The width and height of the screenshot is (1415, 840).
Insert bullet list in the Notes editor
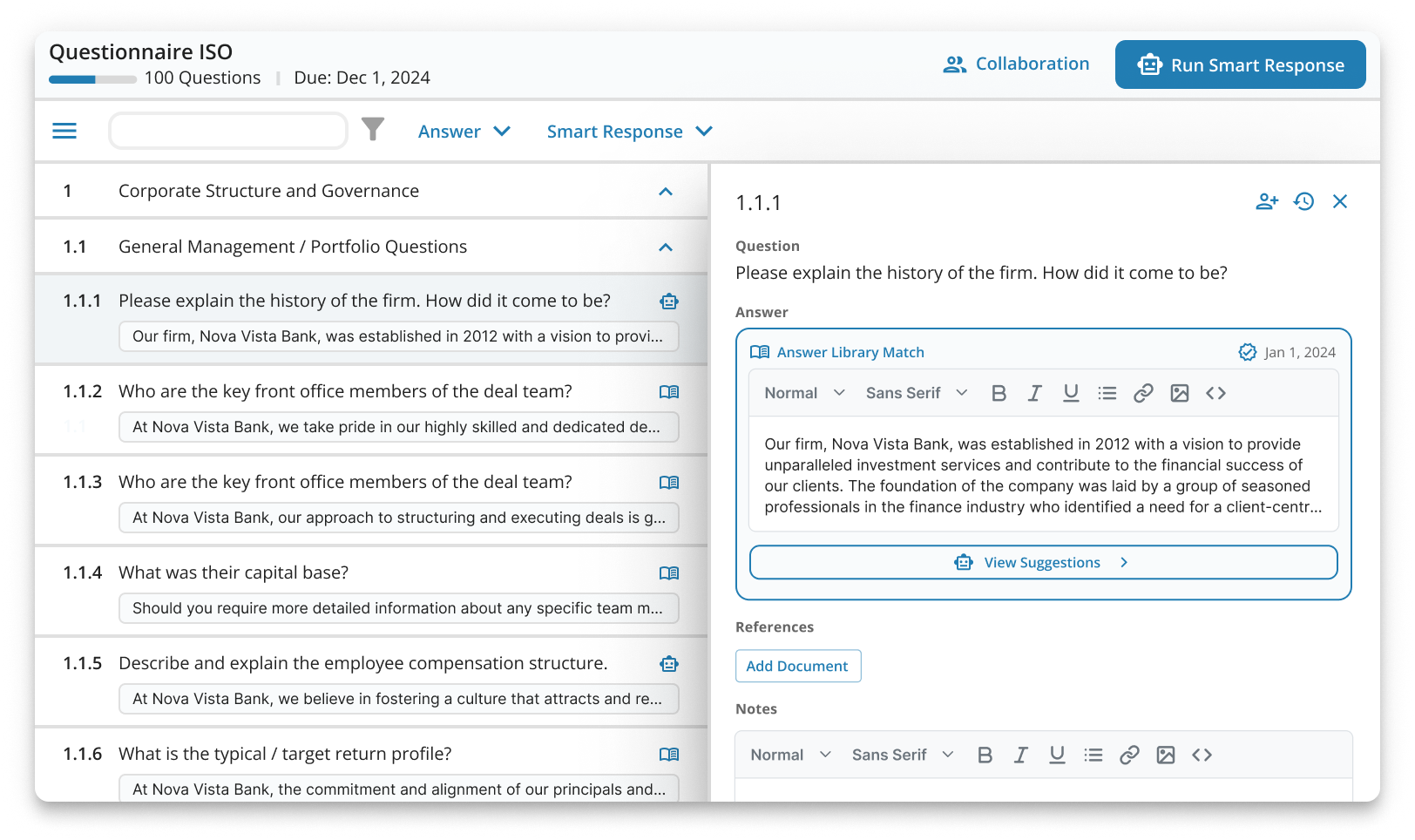click(1093, 755)
